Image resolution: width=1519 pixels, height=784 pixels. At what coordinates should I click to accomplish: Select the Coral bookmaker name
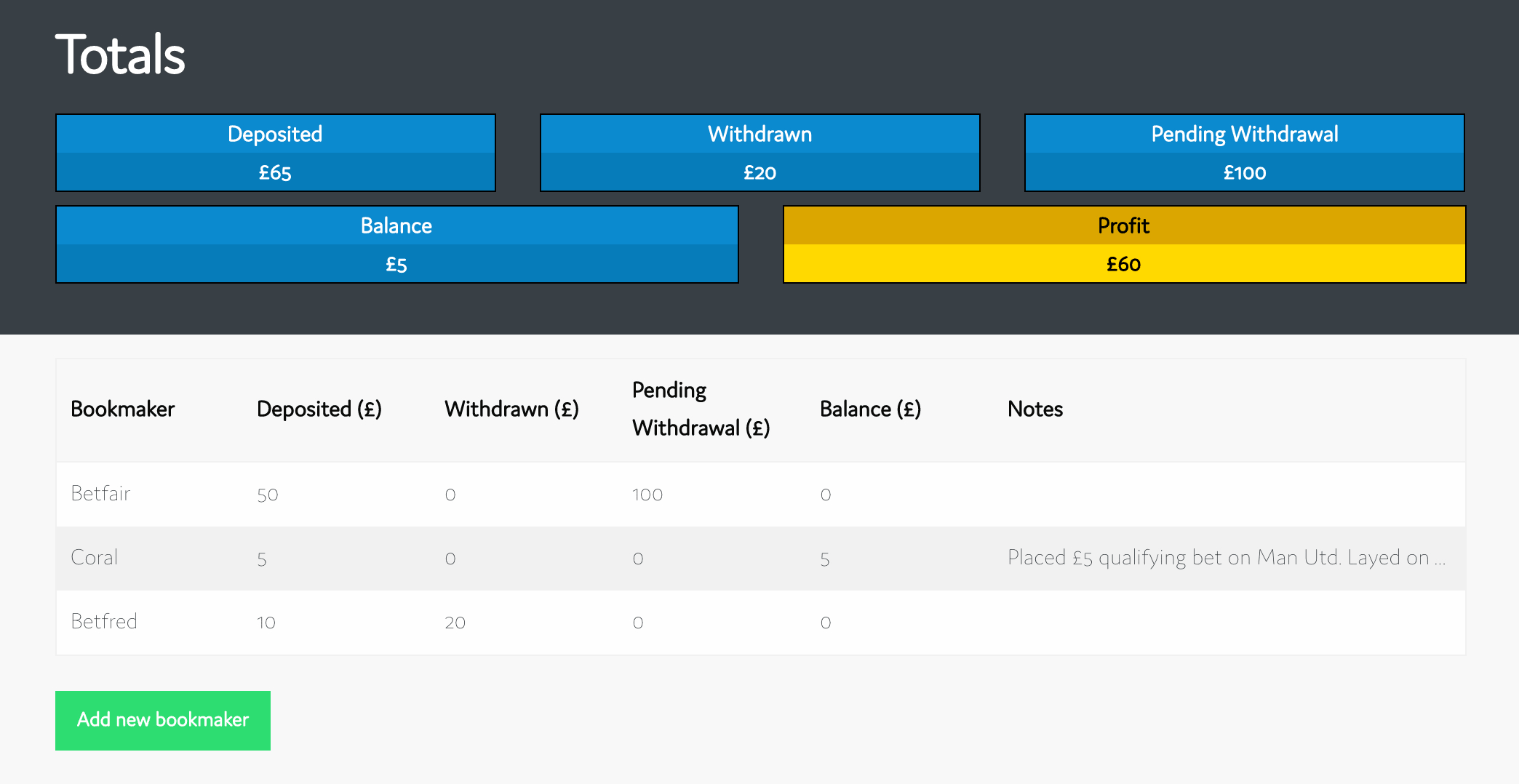(94, 558)
